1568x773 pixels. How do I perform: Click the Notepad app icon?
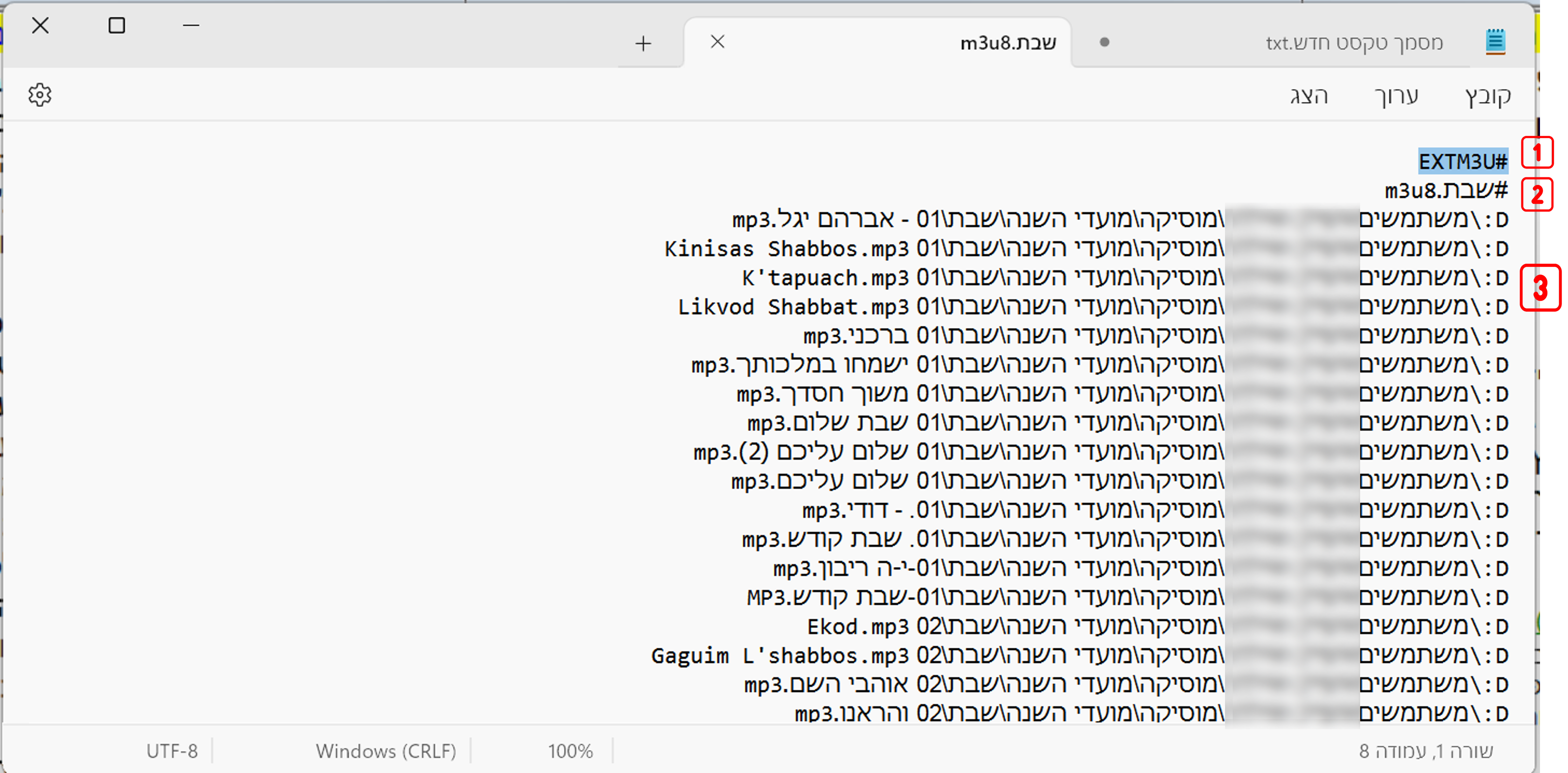[x=1495, y=41]
